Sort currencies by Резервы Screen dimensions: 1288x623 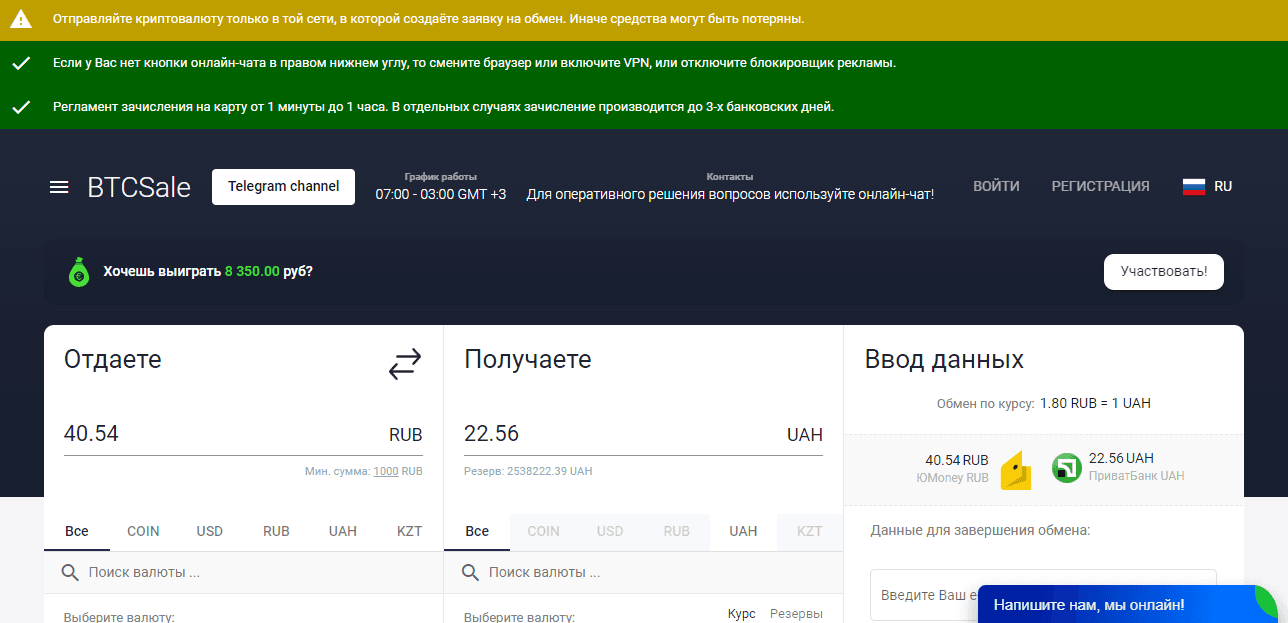coord(795,613)
